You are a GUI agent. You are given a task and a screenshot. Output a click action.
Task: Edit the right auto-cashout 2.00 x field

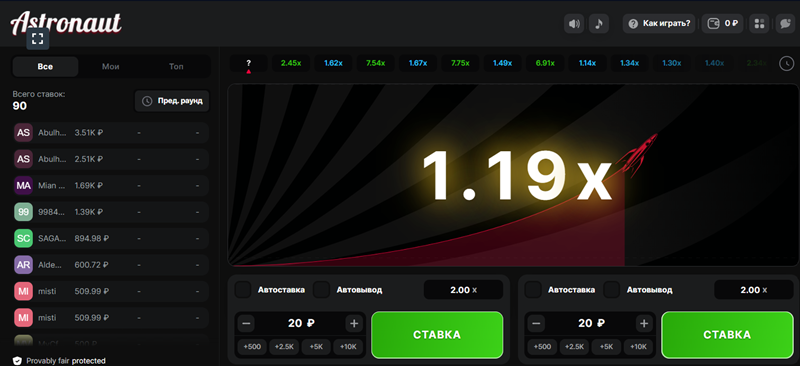754,290
